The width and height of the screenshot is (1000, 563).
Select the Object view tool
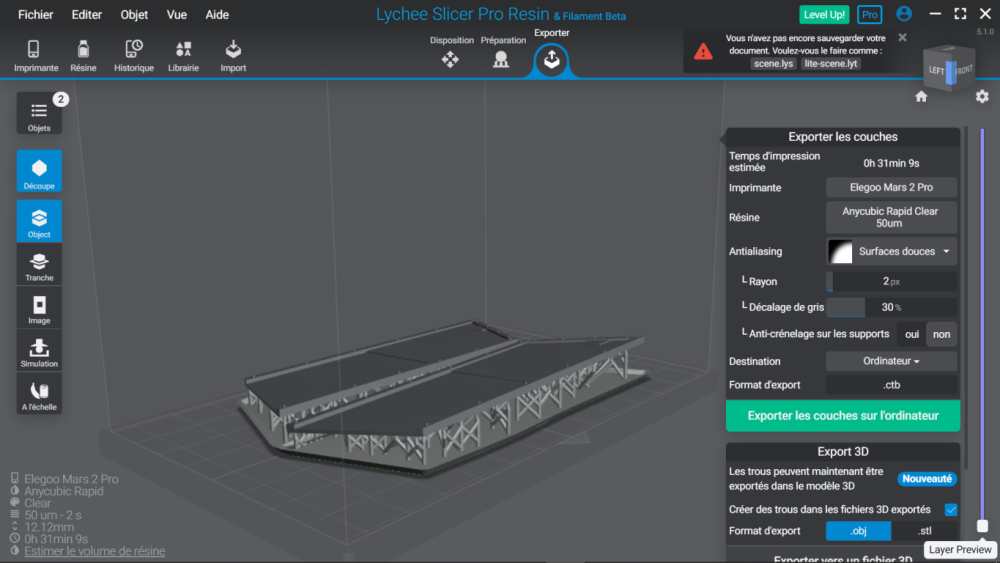39,221
